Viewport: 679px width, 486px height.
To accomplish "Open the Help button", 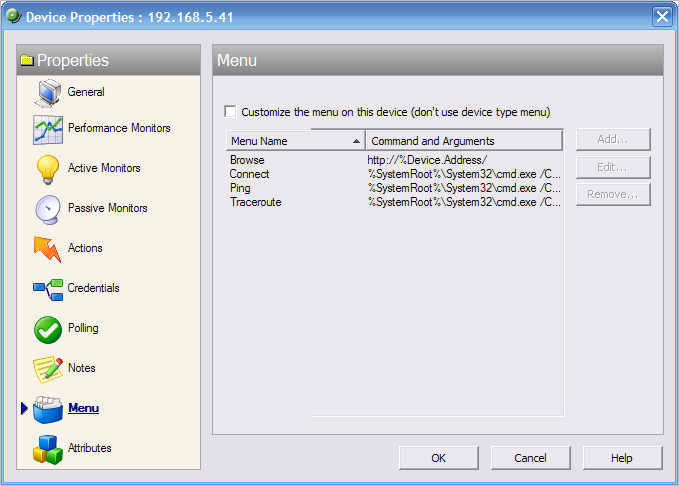I will 622,458.
